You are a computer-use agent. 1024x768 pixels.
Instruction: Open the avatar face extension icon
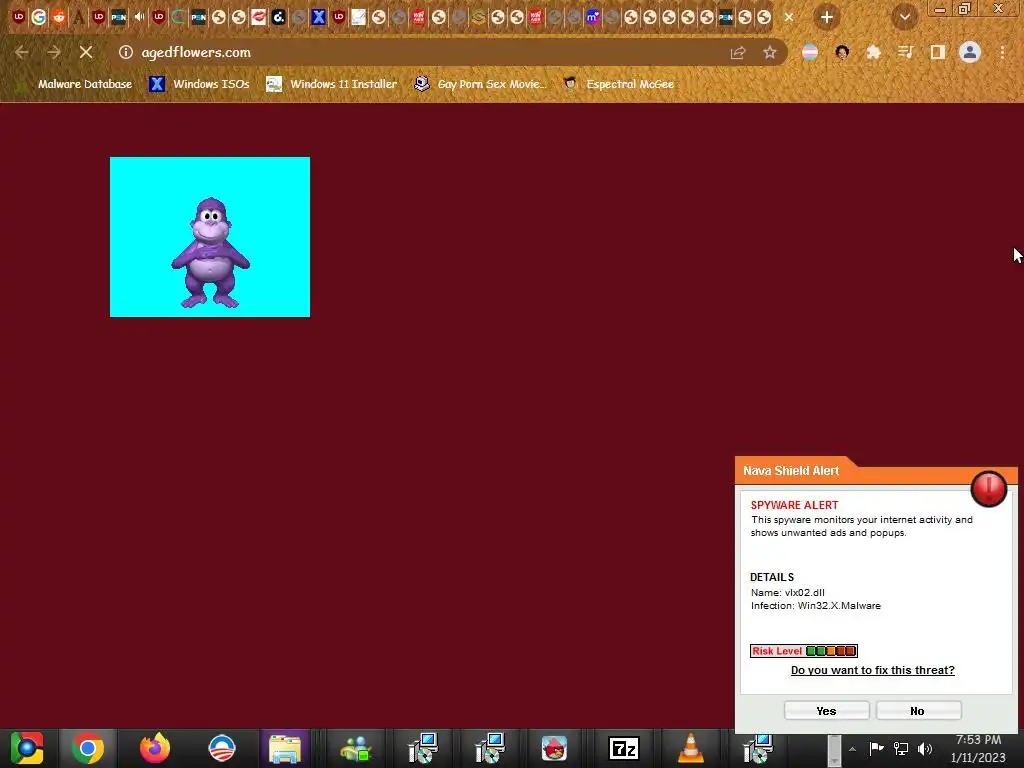point(842,52)
